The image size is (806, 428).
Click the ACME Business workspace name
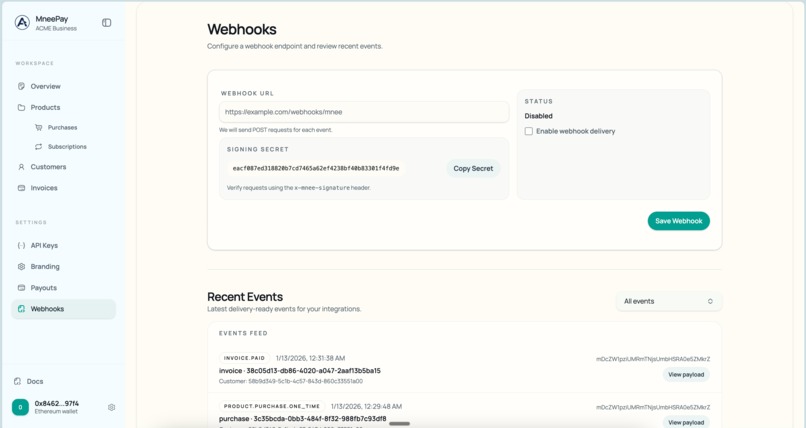coord(56,28)
